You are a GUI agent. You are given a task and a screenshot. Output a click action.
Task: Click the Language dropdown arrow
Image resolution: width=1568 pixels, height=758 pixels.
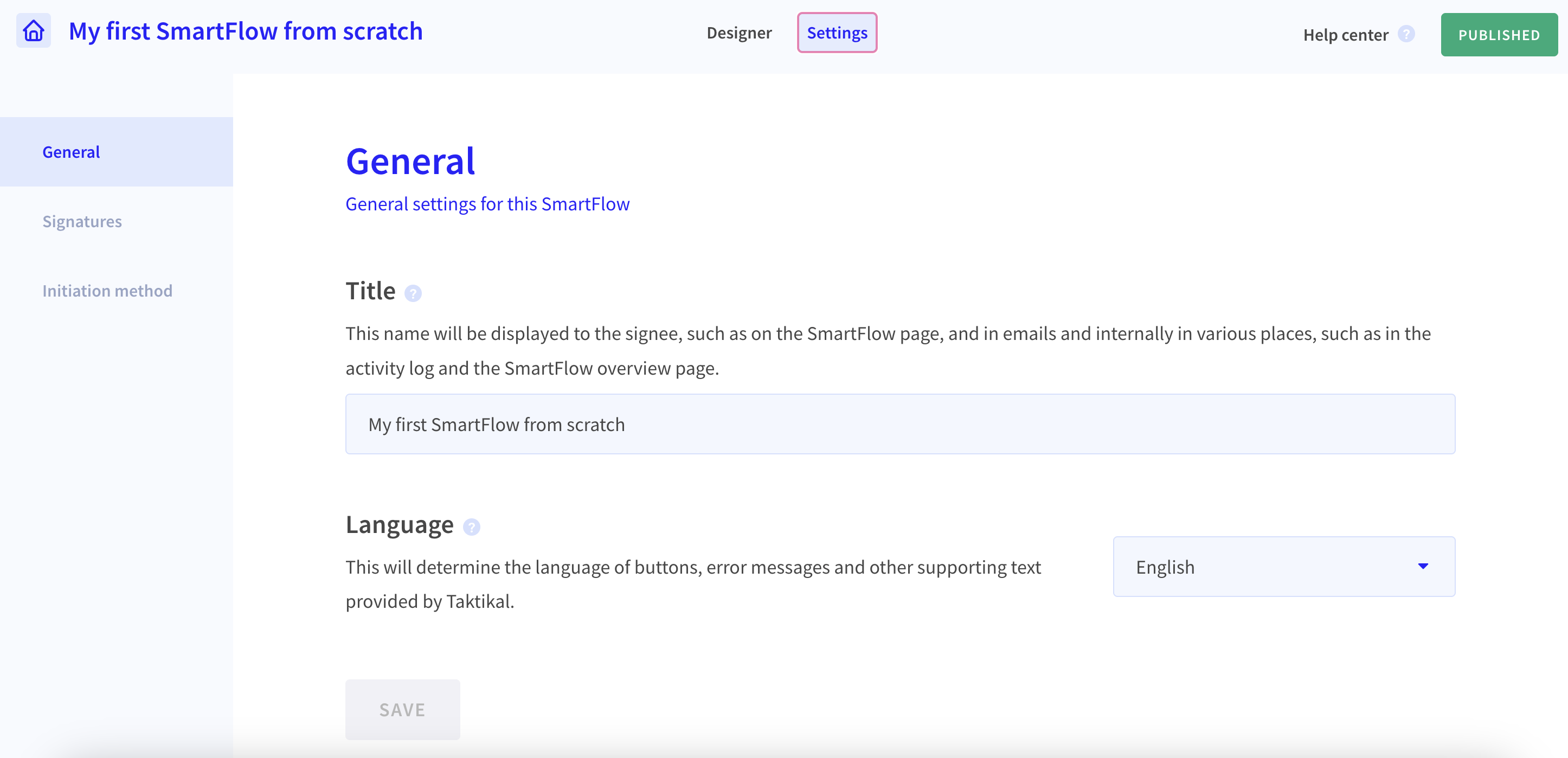(1423, 566)
